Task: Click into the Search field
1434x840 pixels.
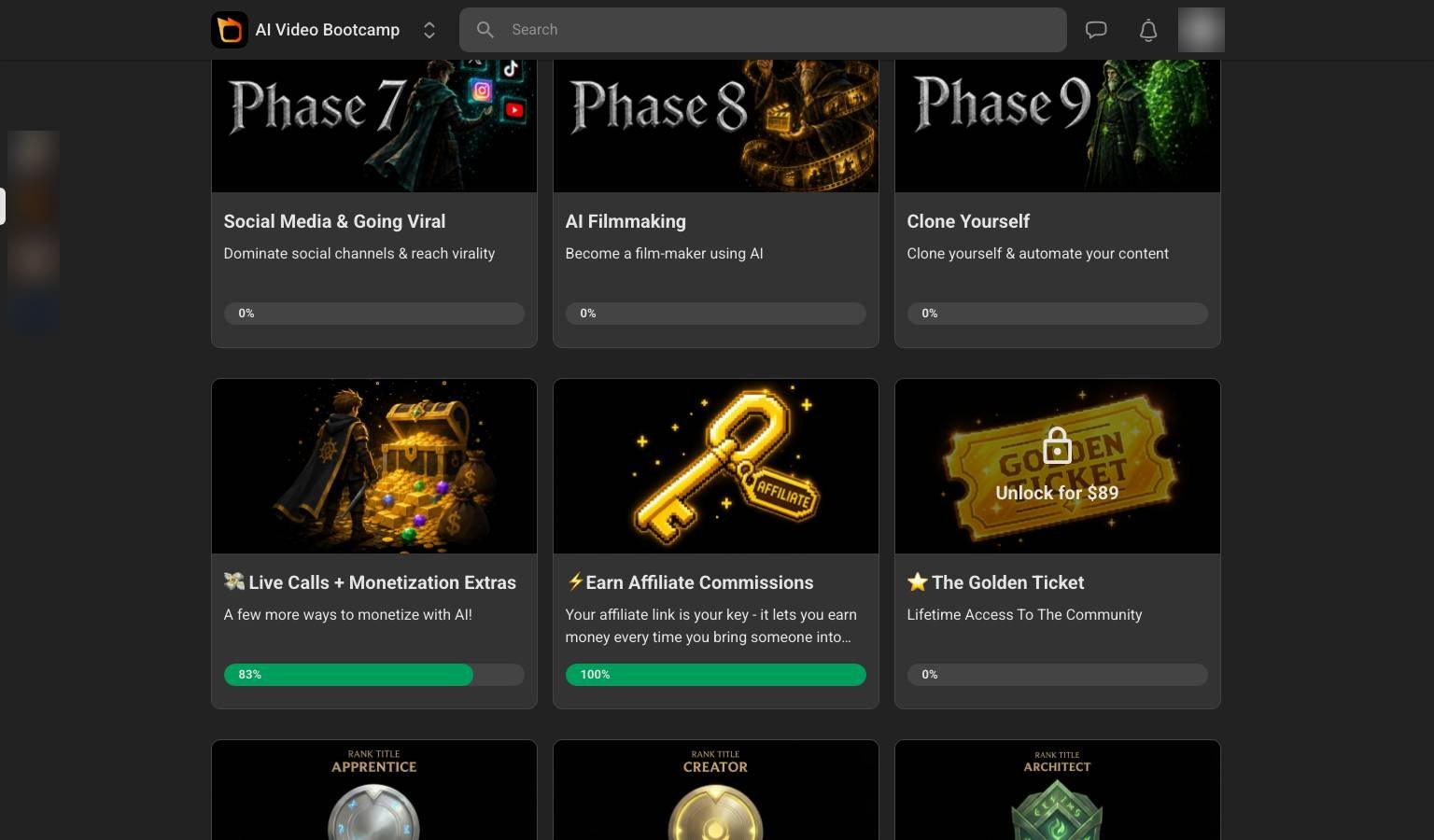Action: pos(763,30)
